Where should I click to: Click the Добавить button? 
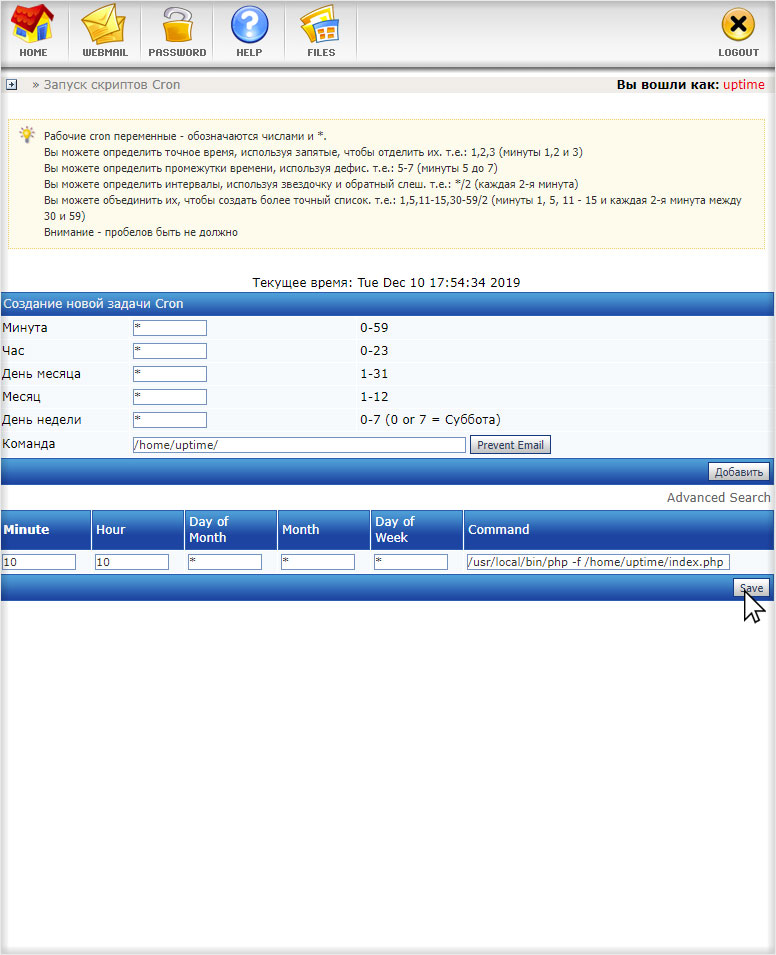point(739,472)
